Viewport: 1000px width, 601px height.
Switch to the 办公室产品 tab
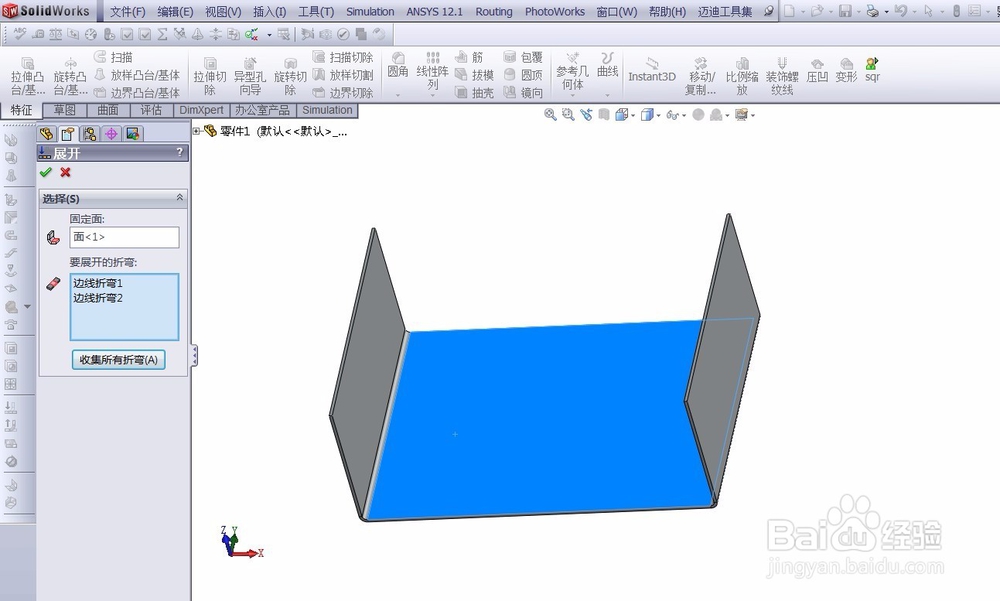tap(262, 110)
